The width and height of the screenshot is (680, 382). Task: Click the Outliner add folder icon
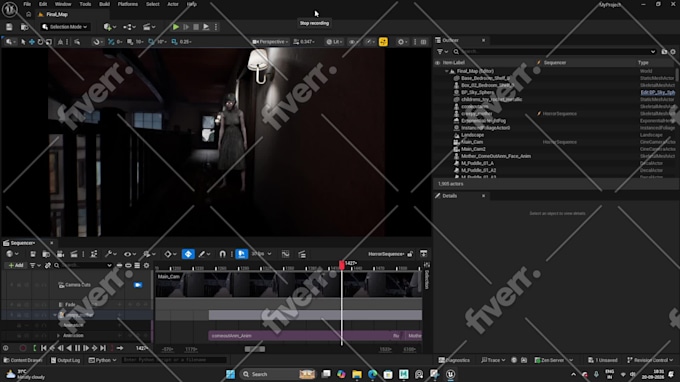click(x=664, y=52)
